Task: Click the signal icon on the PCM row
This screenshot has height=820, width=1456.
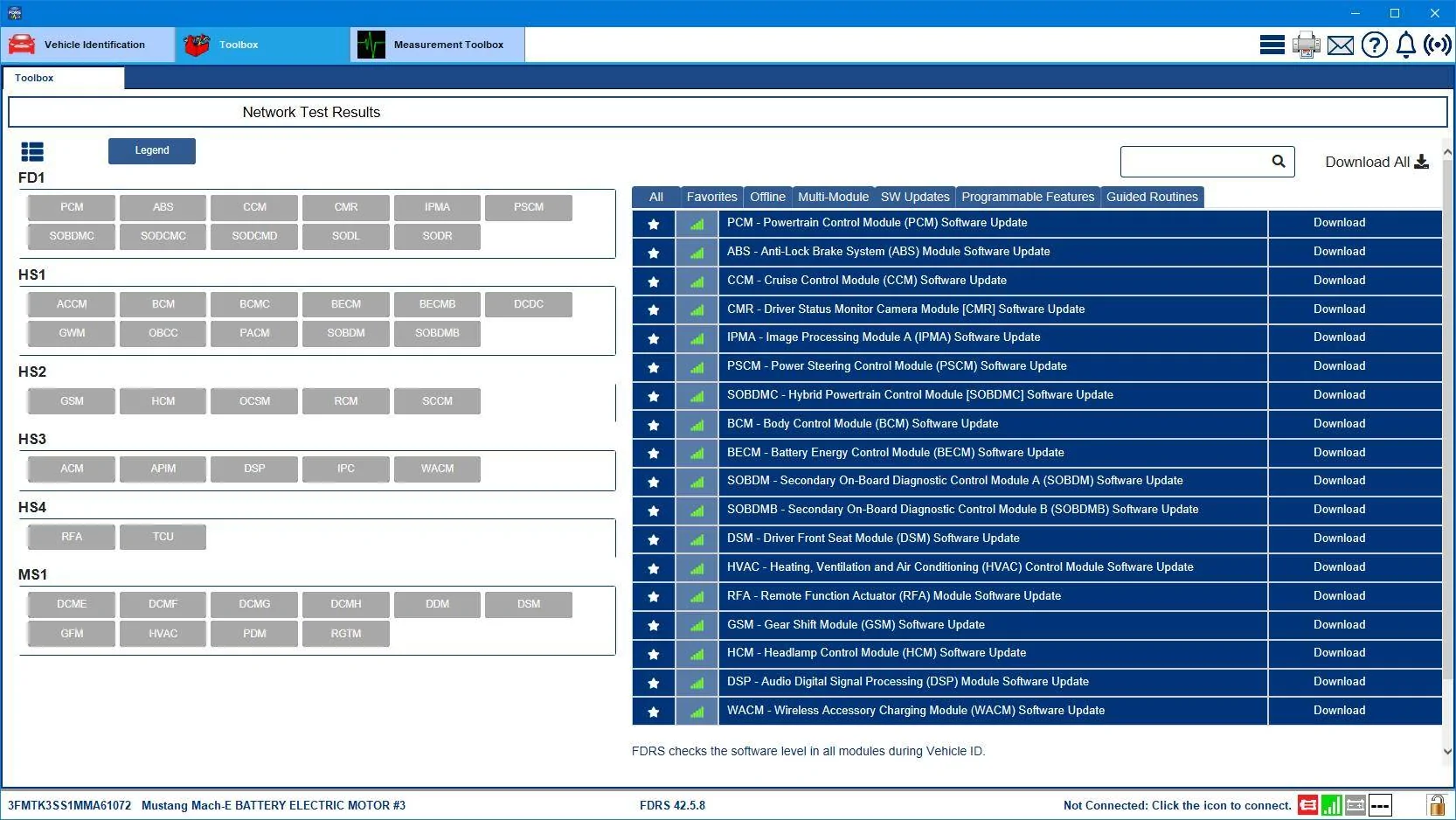Action: [697, 224]
